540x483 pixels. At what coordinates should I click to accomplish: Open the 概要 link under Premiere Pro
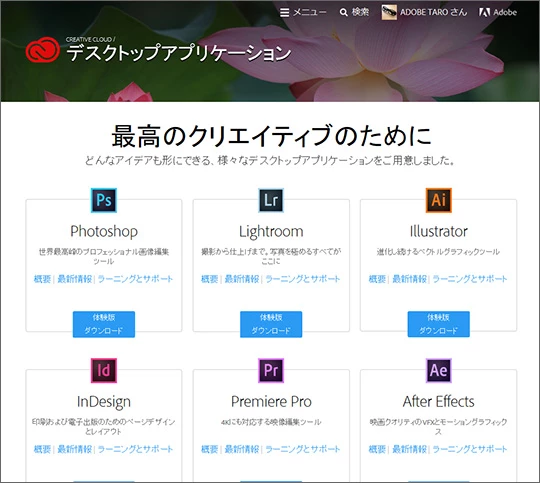[x=209, y=449]
